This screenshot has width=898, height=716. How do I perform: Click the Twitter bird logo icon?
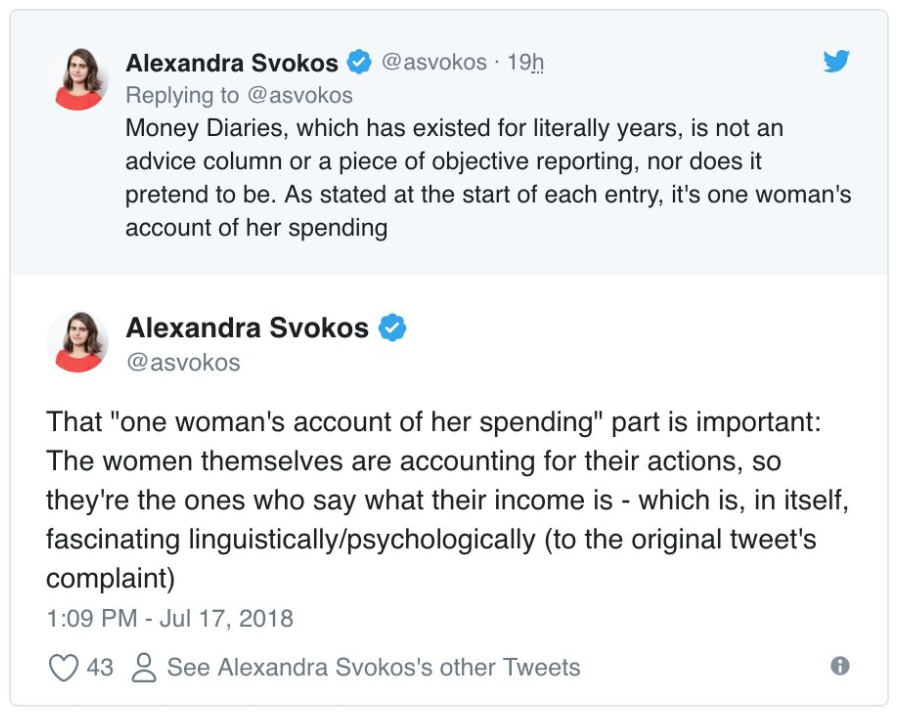[836, 61]
